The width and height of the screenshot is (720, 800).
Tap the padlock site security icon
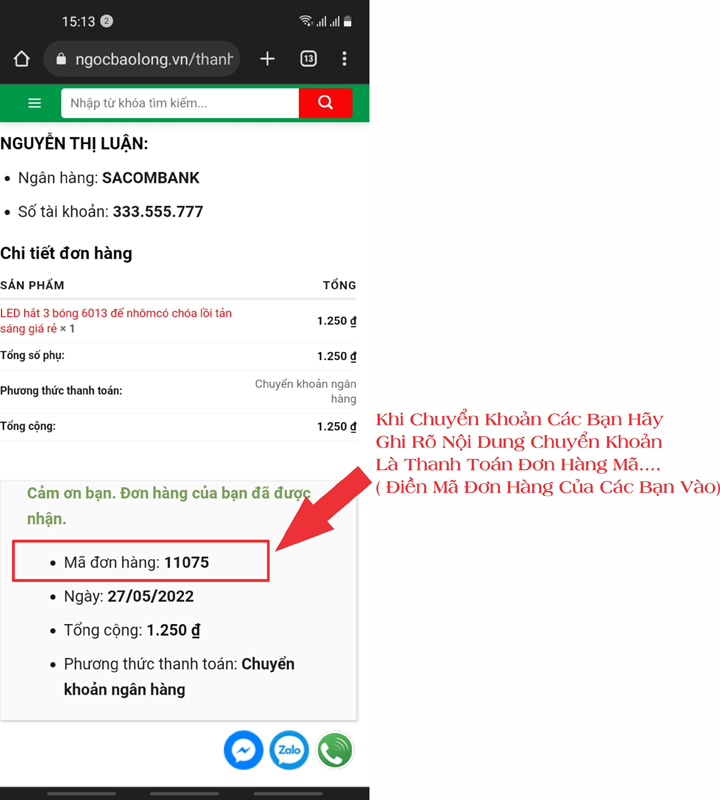[61, 60]
